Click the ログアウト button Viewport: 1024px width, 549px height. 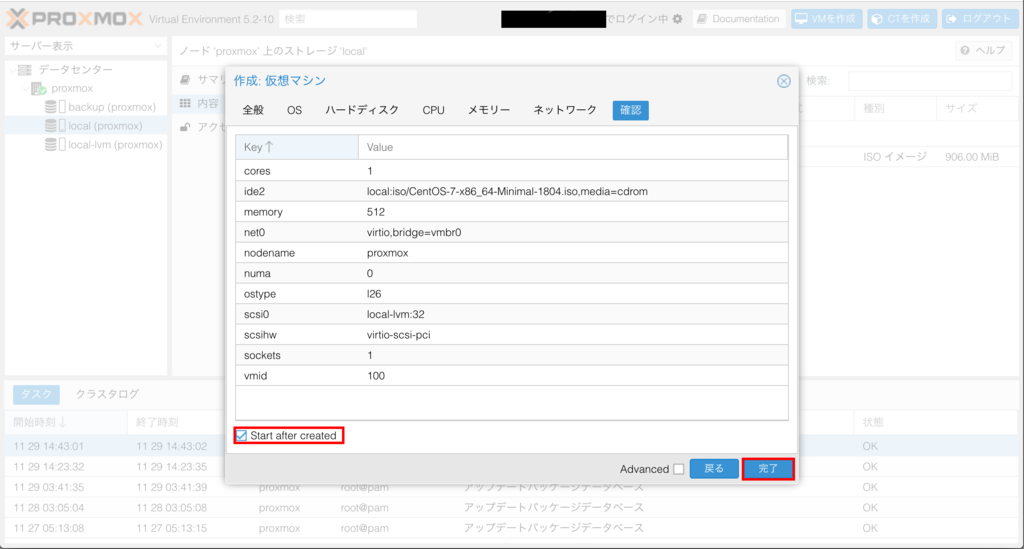point(980,19)
